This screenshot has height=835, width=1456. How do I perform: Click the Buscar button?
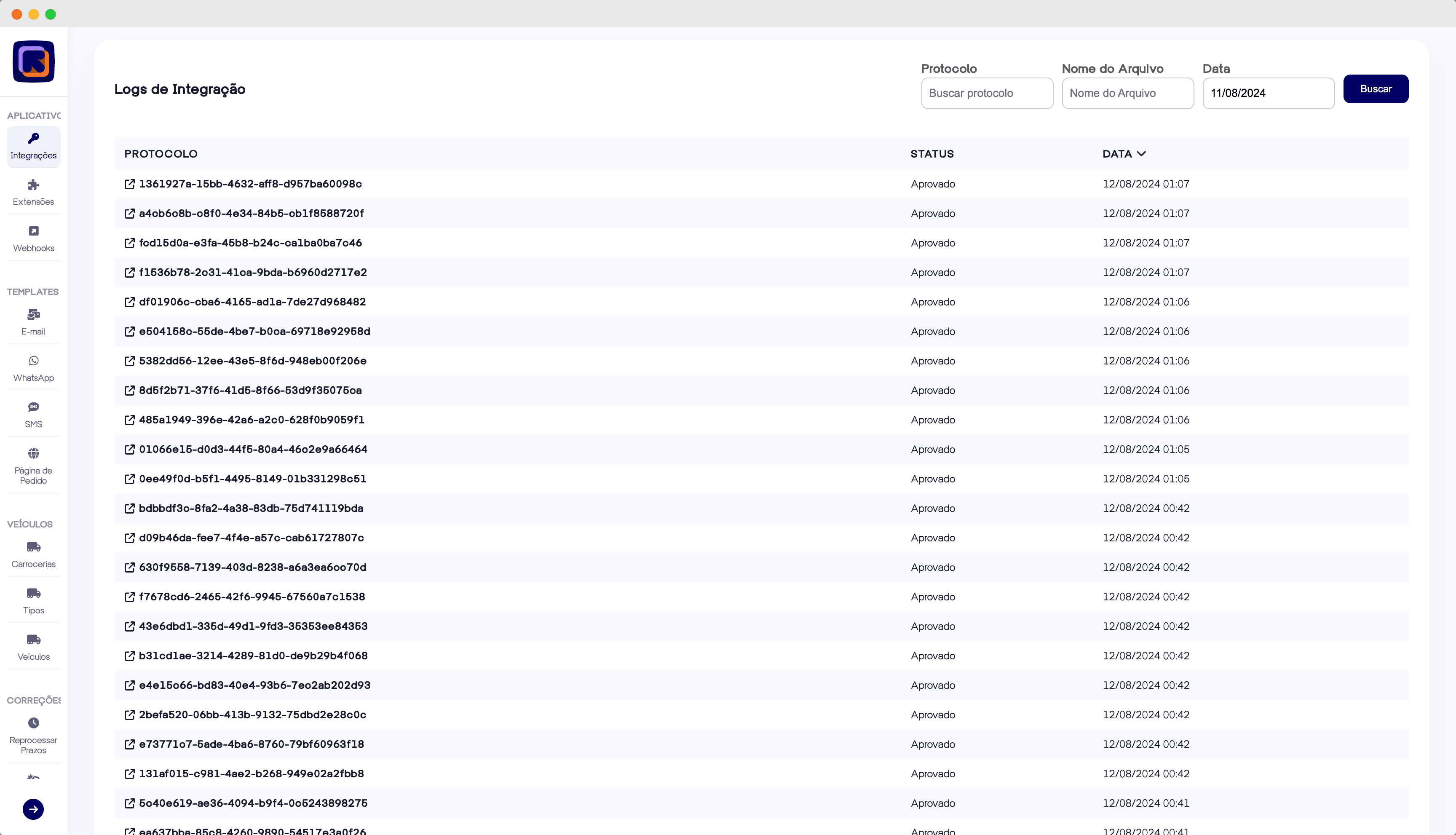[1375, 89]
